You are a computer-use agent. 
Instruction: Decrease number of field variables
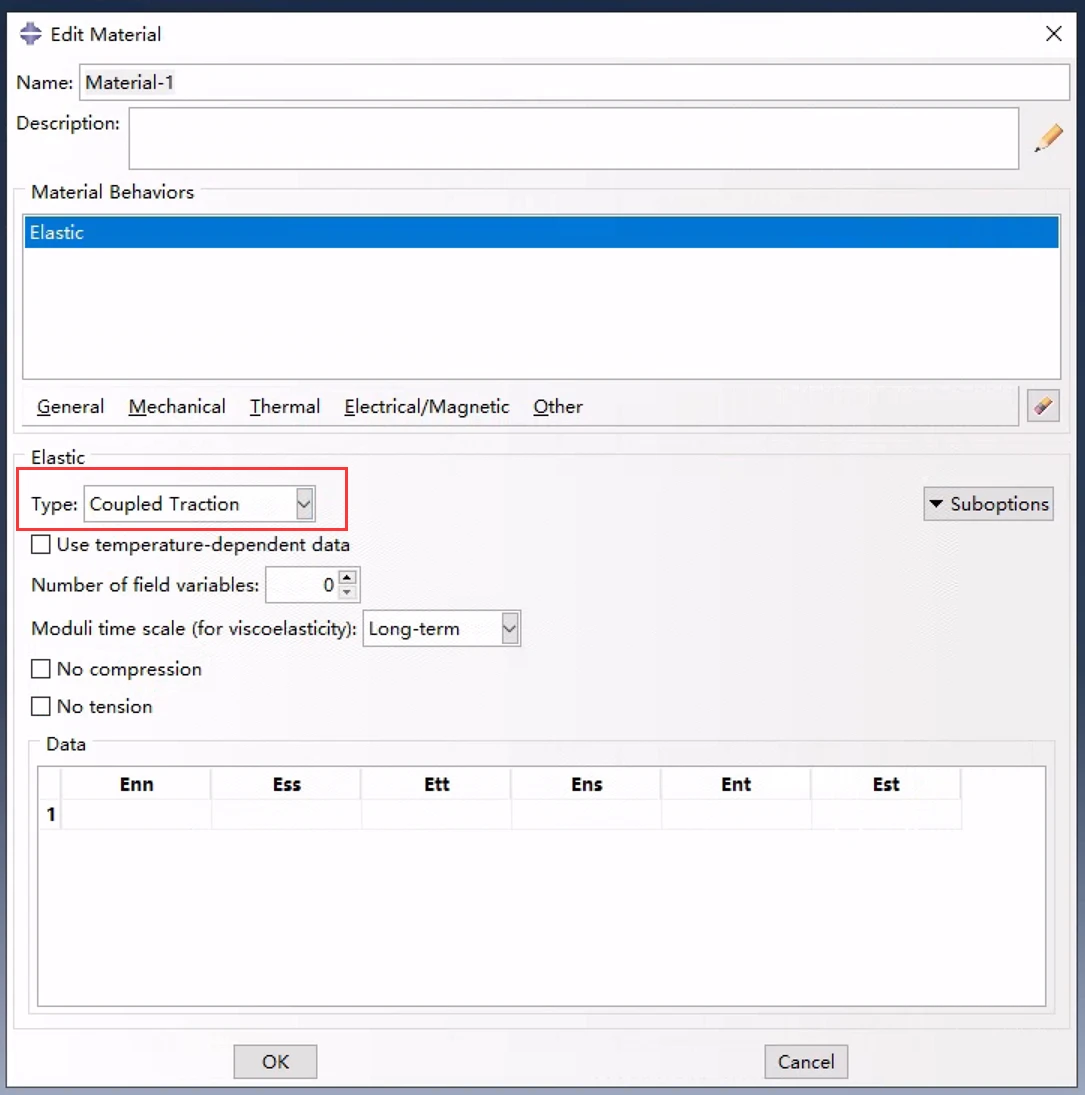pos(347,592)
